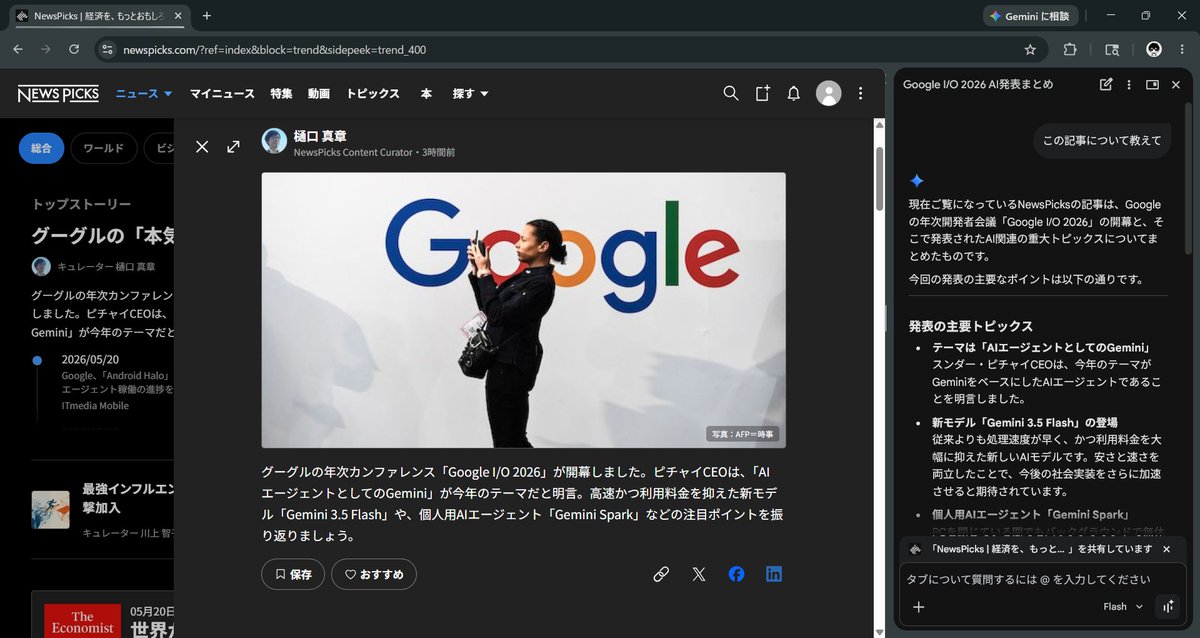Pop out the Gemini panel to a floating window

click(1152, 85)
